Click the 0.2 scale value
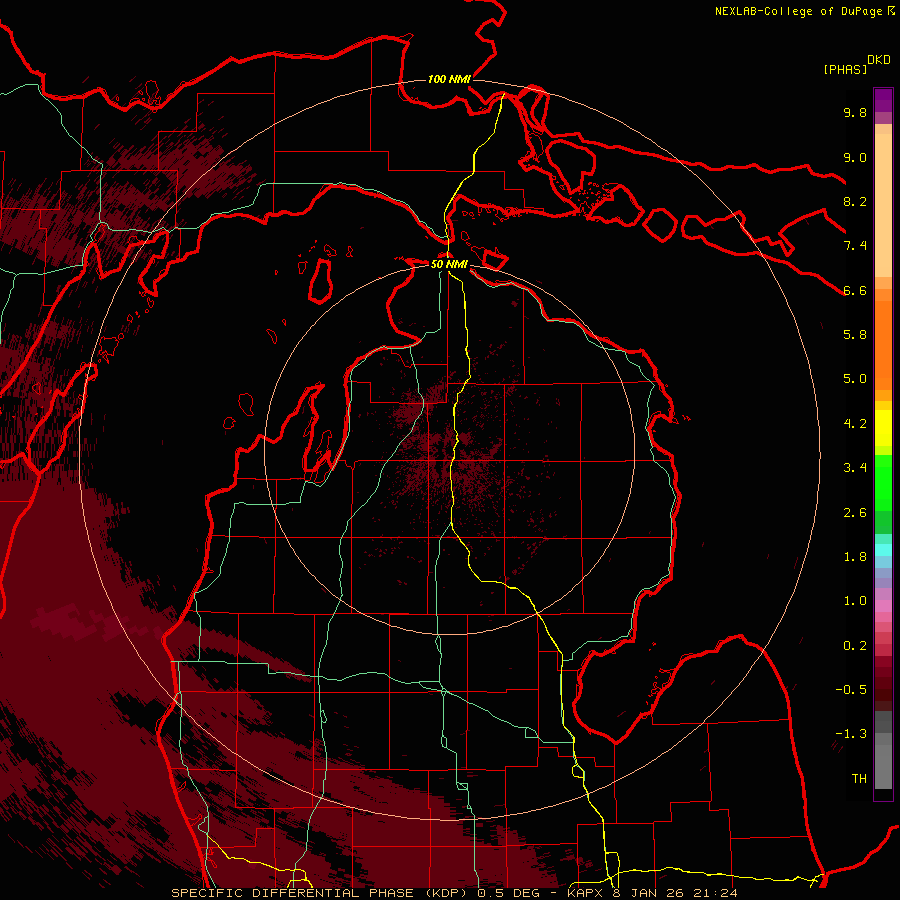Screen dimensions: 900x900 855,646
